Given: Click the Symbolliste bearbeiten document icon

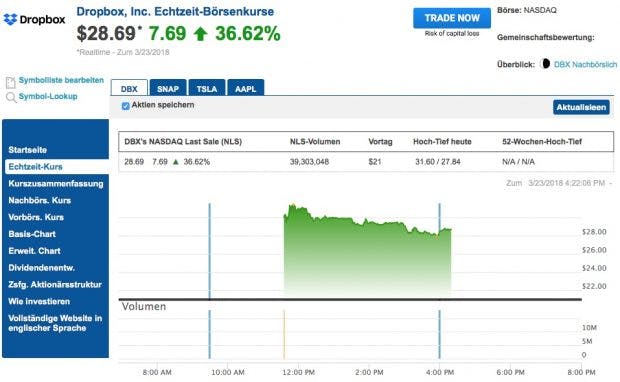Looking at the screenshot, I should tap(11, 82).
